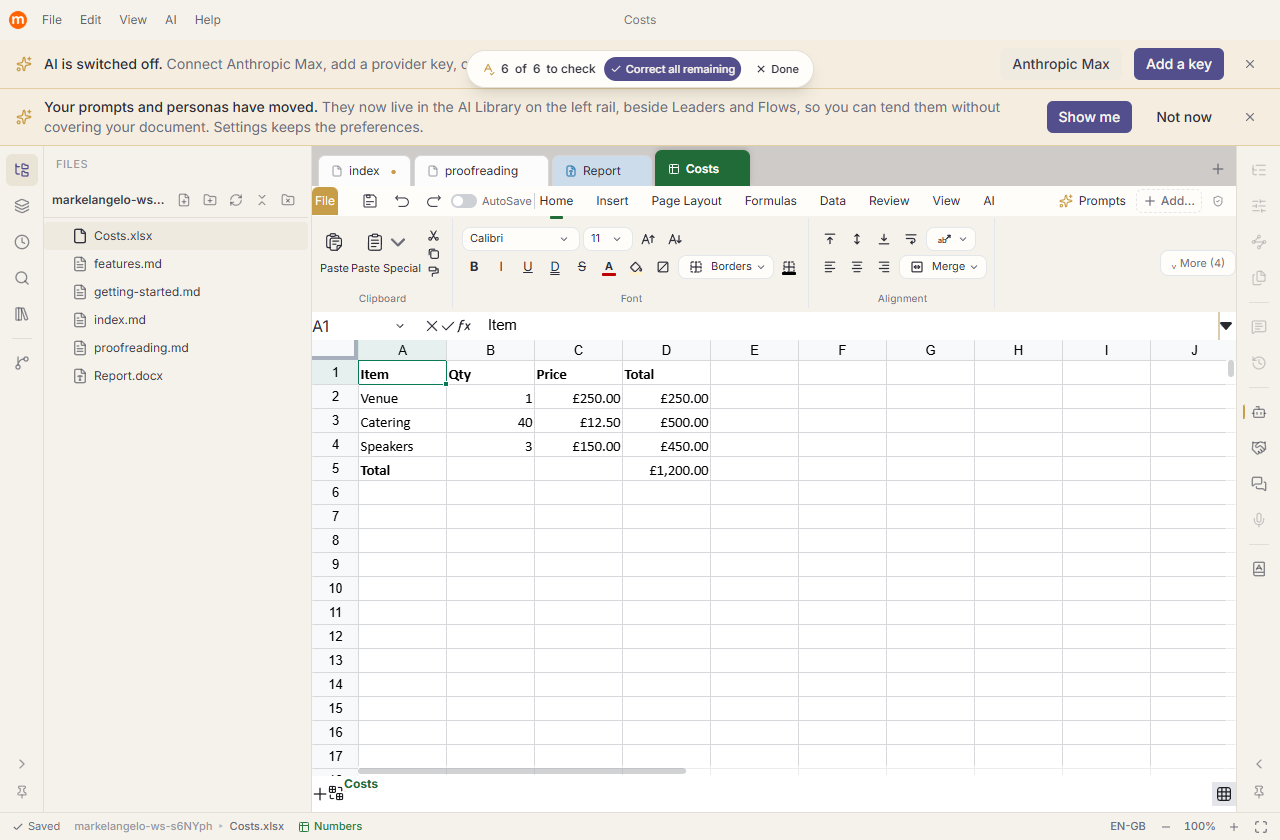This screenshot has height=840, width=1280.
Task: Click the Anthropic Max button
Action: coord(1061,64)
